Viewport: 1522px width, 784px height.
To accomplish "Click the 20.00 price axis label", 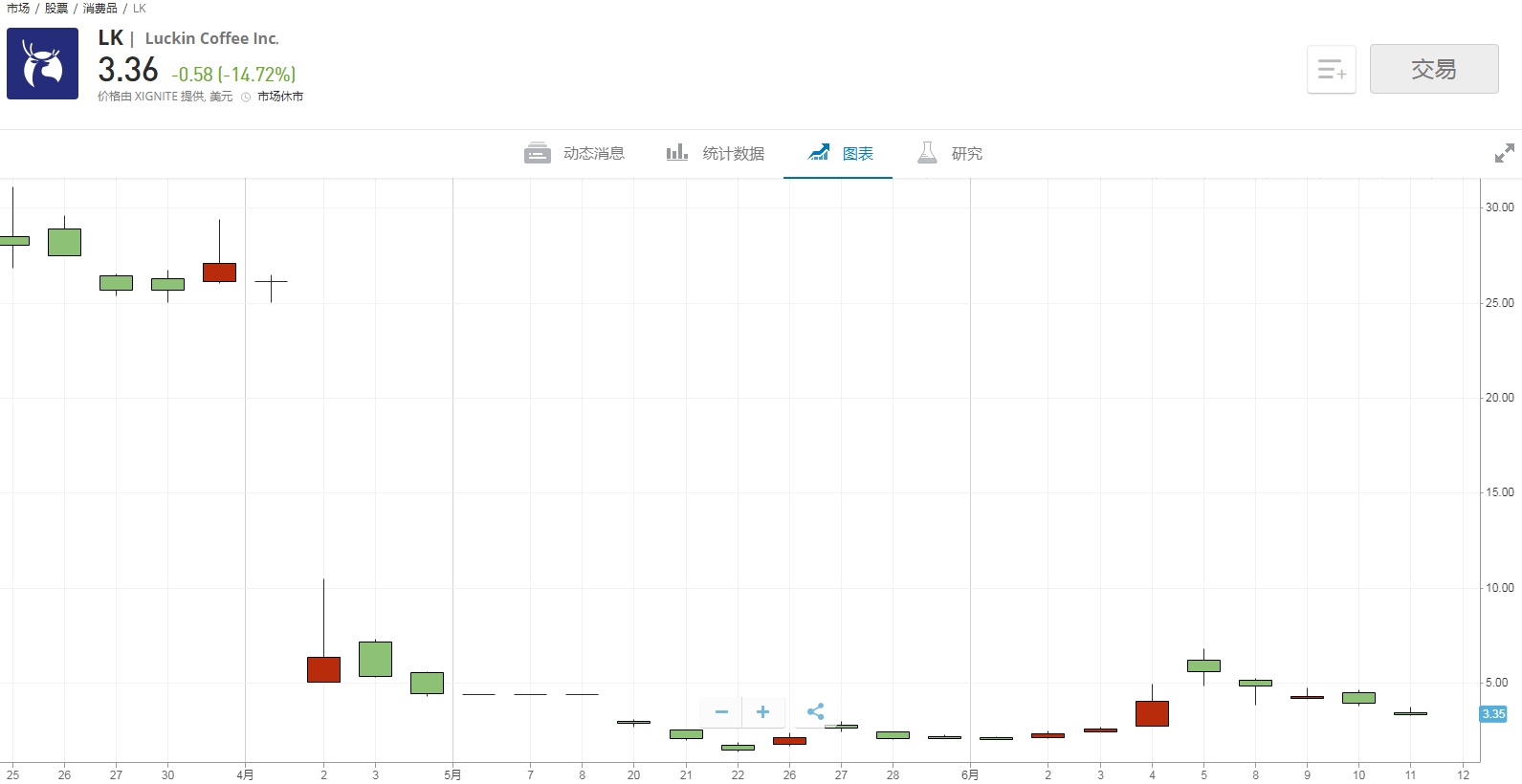I will coord(1499,398).
